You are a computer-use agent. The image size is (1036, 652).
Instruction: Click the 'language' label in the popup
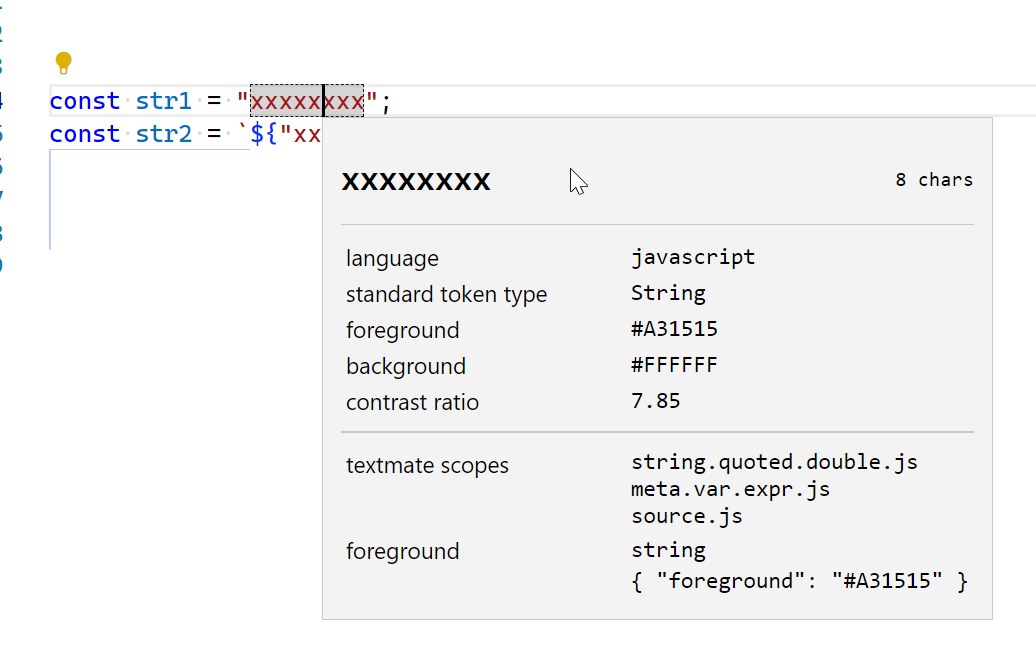point(392,258)
